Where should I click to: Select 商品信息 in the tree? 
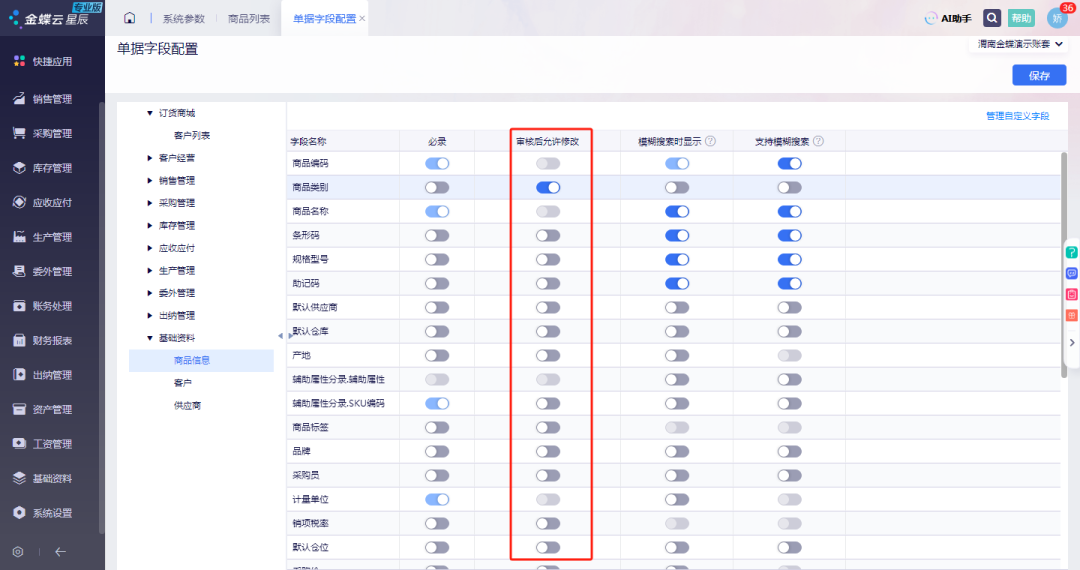pos(201,360)
